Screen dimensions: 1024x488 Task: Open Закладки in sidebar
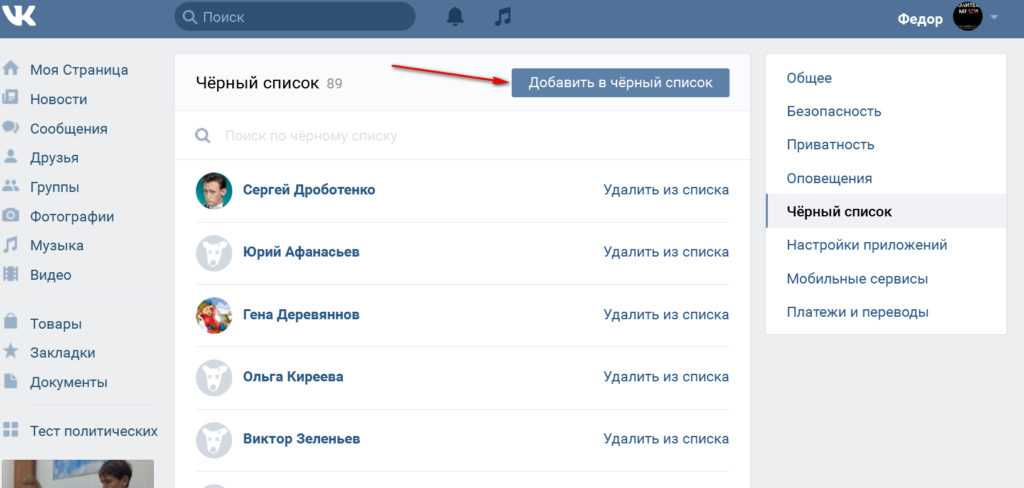(x=63, y=353)
